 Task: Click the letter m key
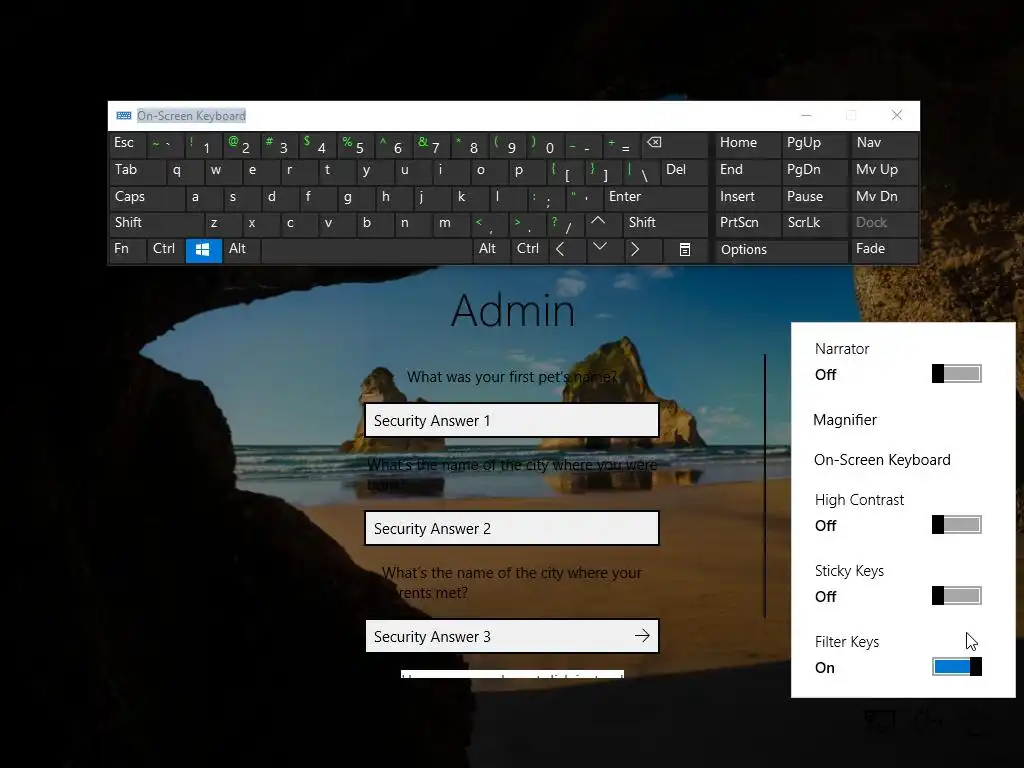click(x=451, y=223)
